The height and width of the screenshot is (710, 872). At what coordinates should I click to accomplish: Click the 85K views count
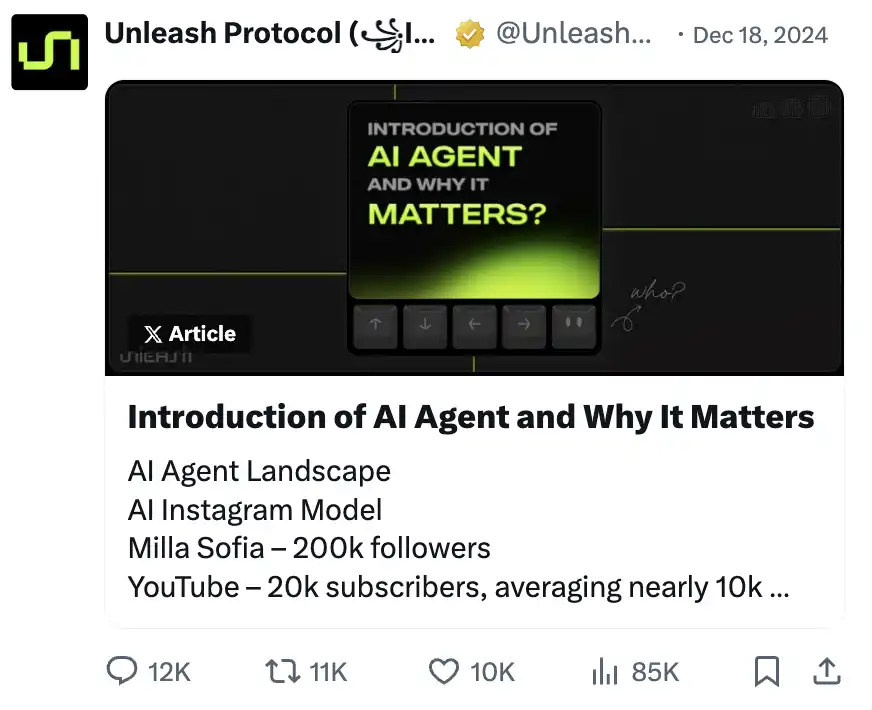pyautogui.click(x=655, y=672)
